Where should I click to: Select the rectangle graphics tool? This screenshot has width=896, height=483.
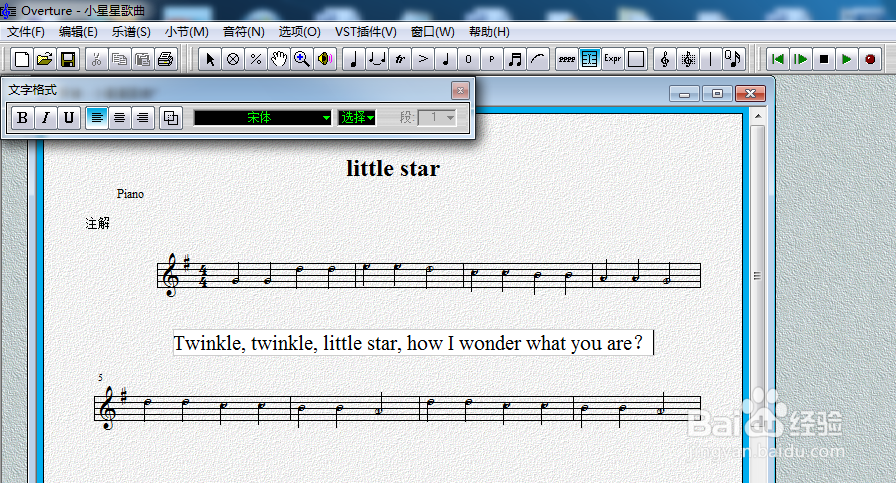(x=635, y=59)
